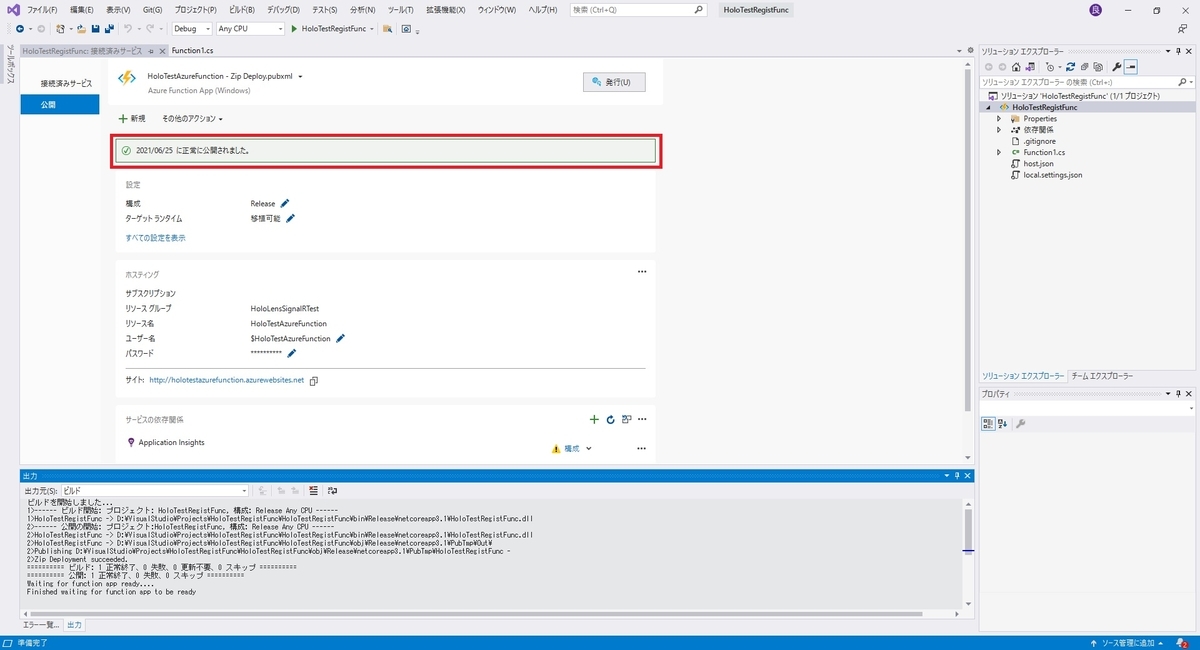The height and width of the screenshot is (650, 1200).
Task: Edit target runtime 移植可能 pencil icon
Action: (291, 218)
